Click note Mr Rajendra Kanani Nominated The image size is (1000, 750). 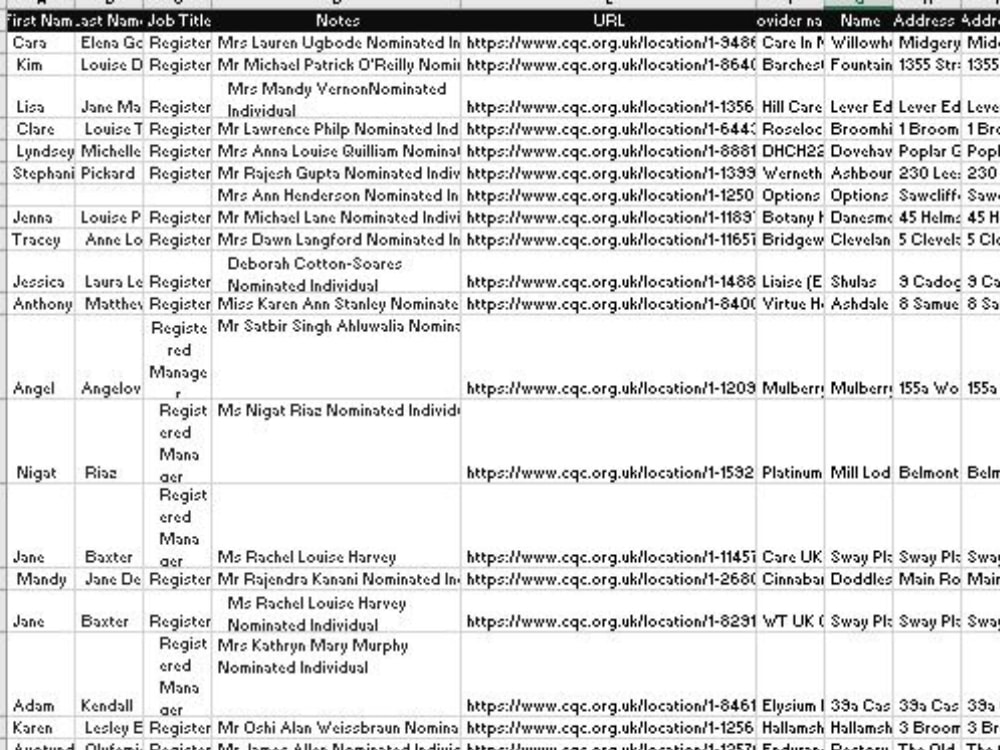[x=336, y=579]
